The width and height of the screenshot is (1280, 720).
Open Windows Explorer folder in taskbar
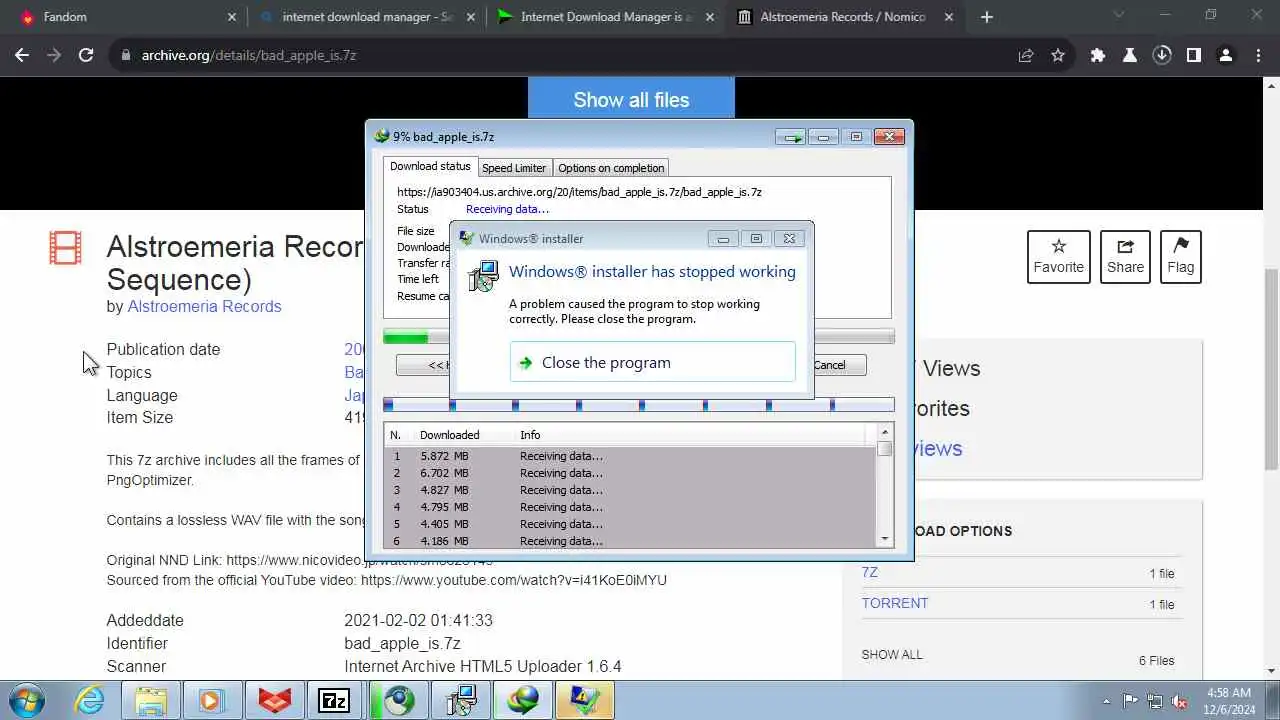(x=151, y=700)
